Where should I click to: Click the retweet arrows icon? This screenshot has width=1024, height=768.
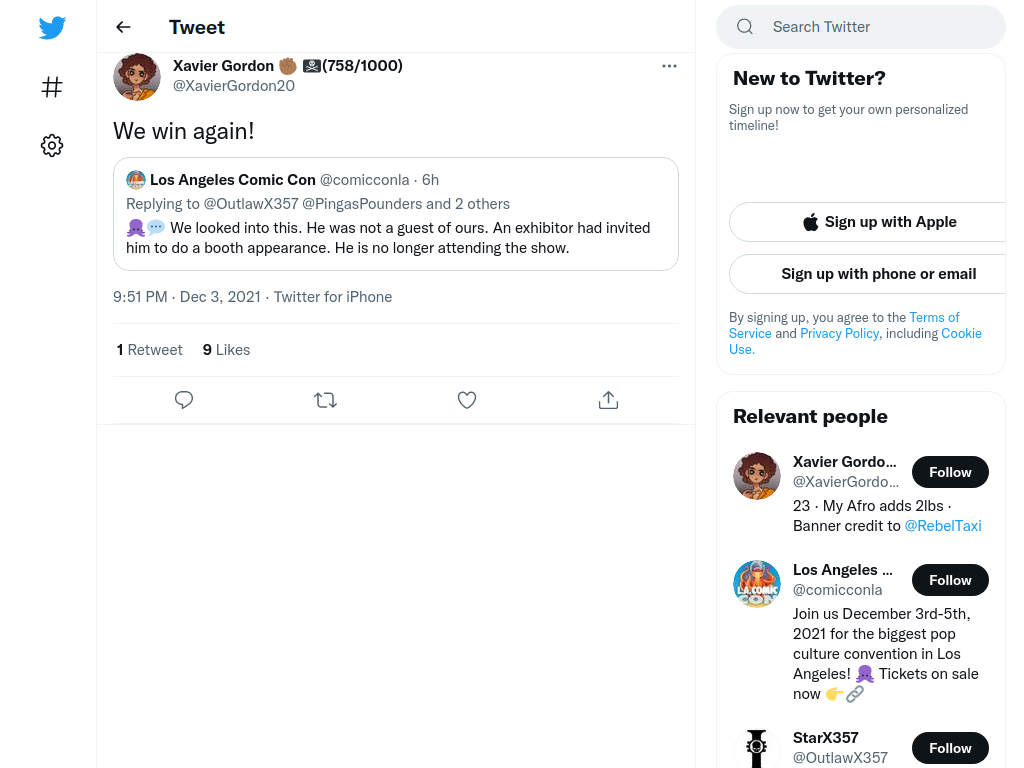click(325, 400)
